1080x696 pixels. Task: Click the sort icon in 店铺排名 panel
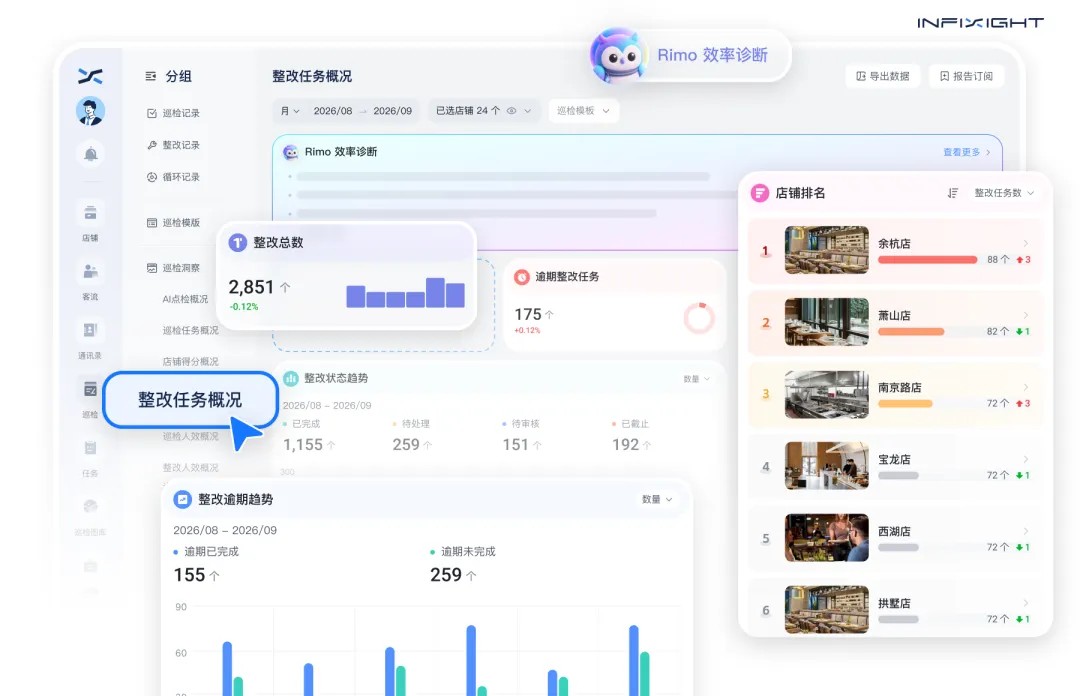point(953,193)
